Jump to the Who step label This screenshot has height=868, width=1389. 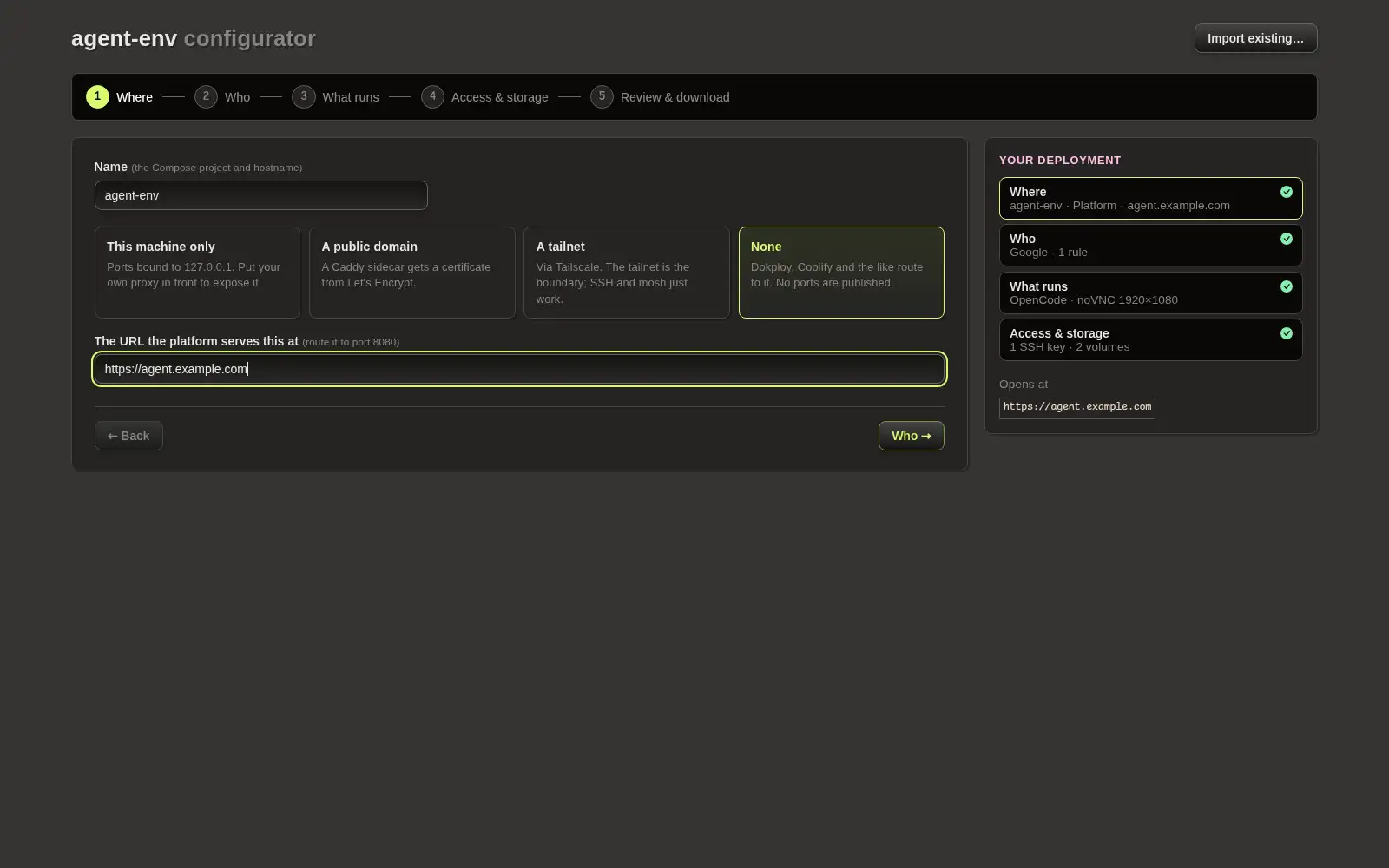coord(237,97)
